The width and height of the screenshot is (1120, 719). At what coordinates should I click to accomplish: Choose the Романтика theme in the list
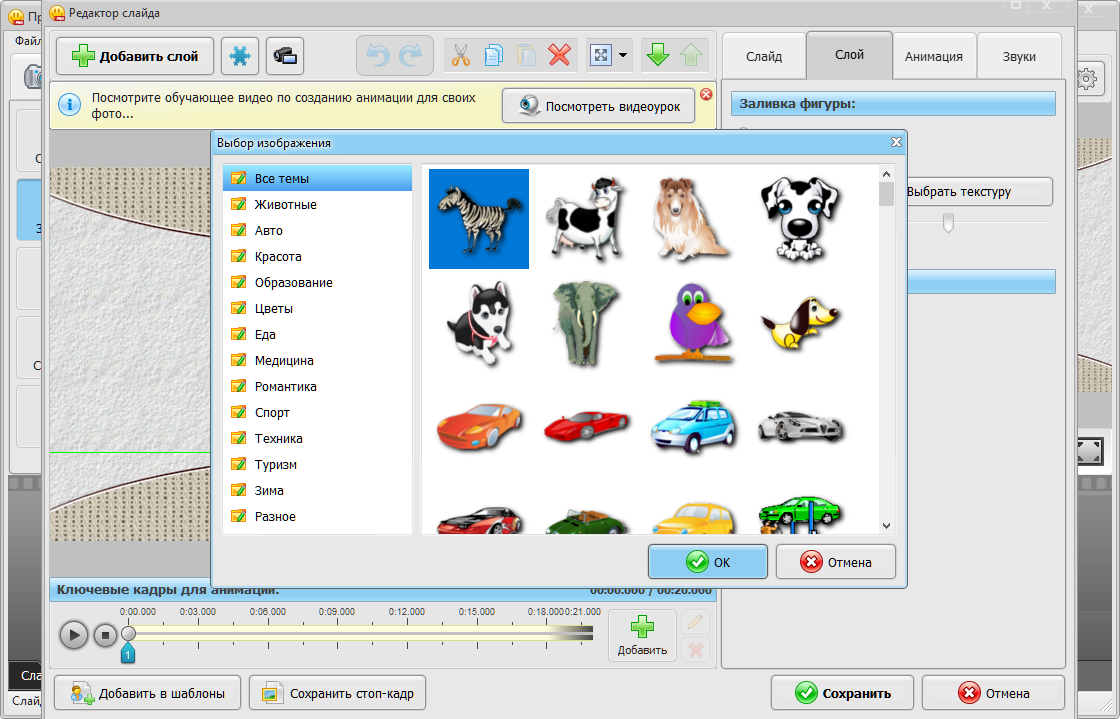285,387
